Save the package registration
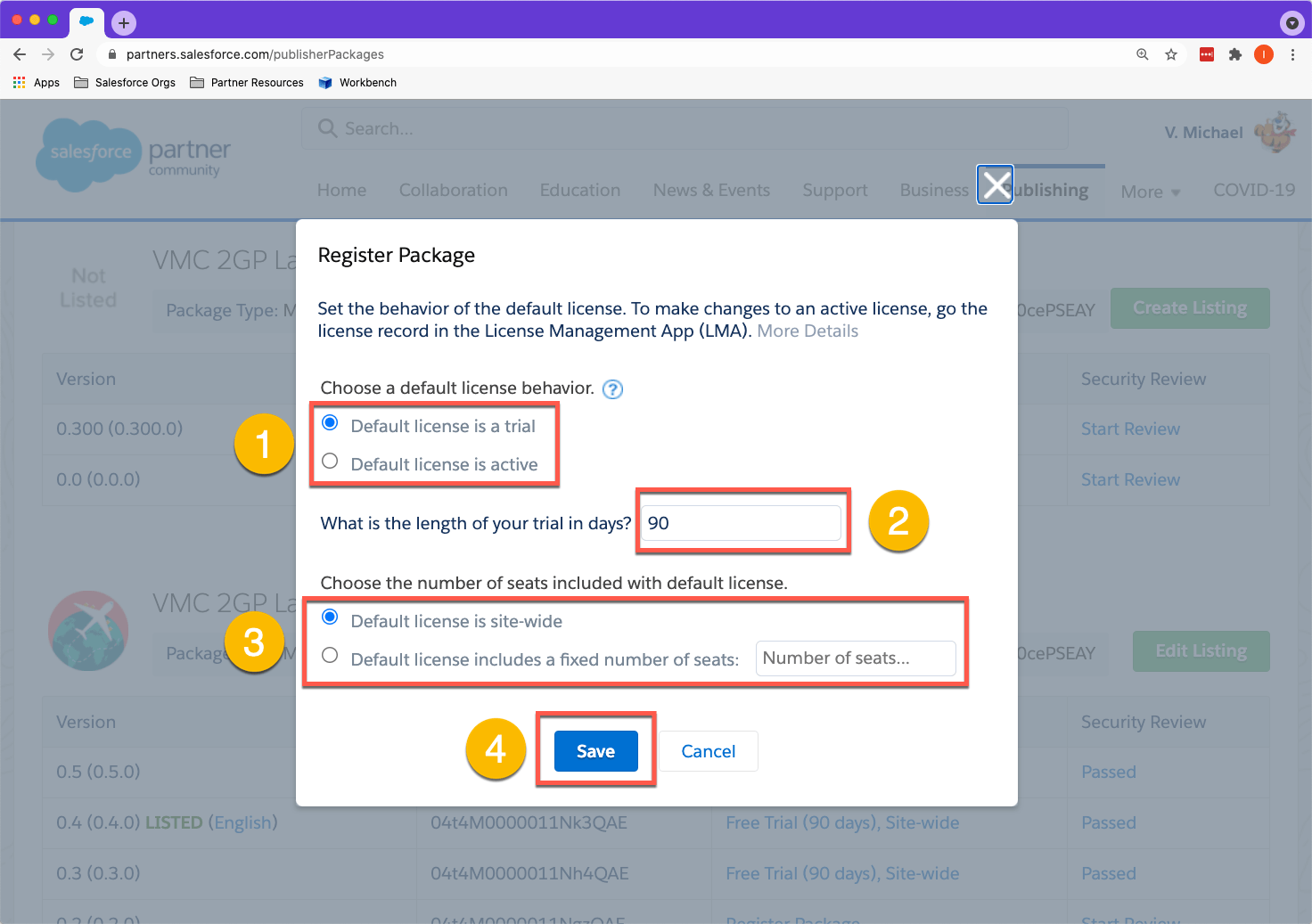 595,751
